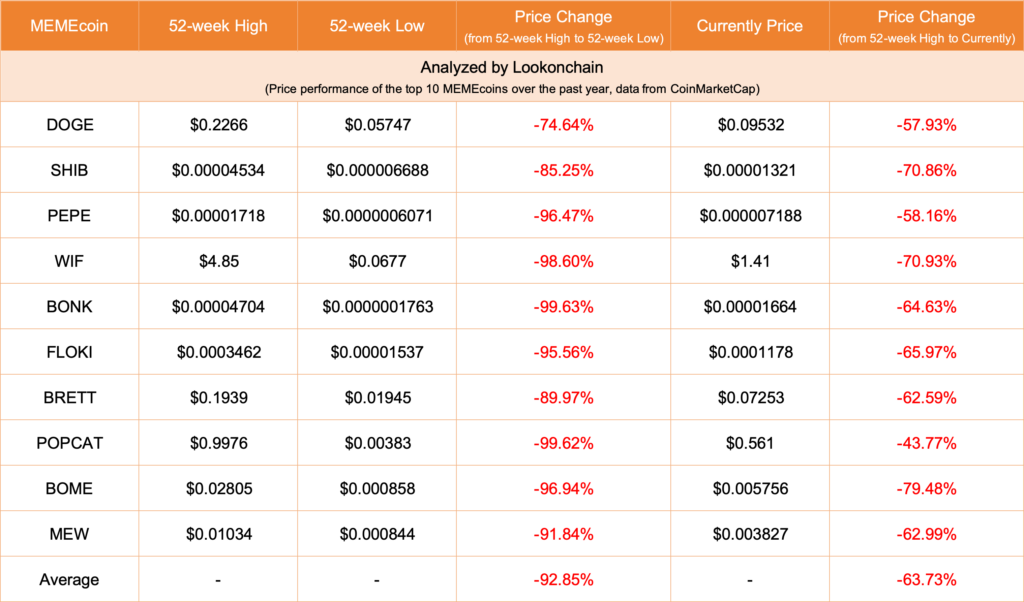1024x602 pixels.
Task: Select the BRETT row label
Action: coord(70,398)
